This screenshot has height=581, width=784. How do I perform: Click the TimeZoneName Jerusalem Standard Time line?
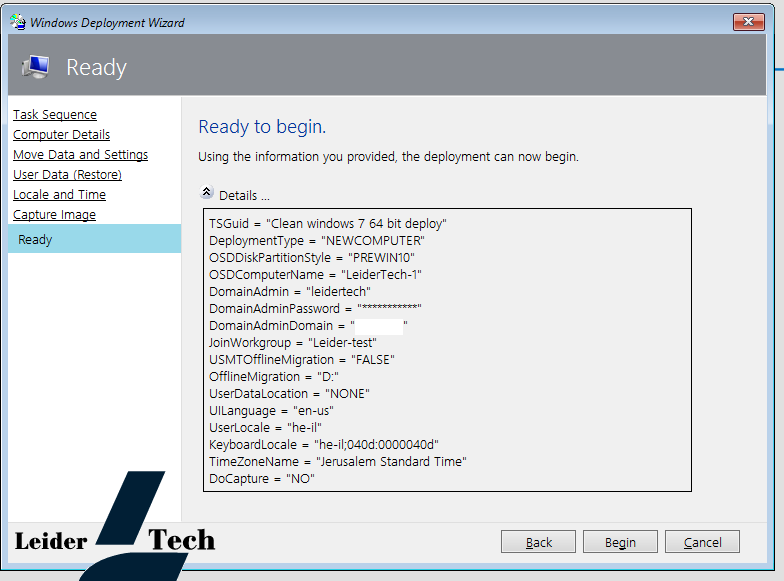tap(338, 462)
